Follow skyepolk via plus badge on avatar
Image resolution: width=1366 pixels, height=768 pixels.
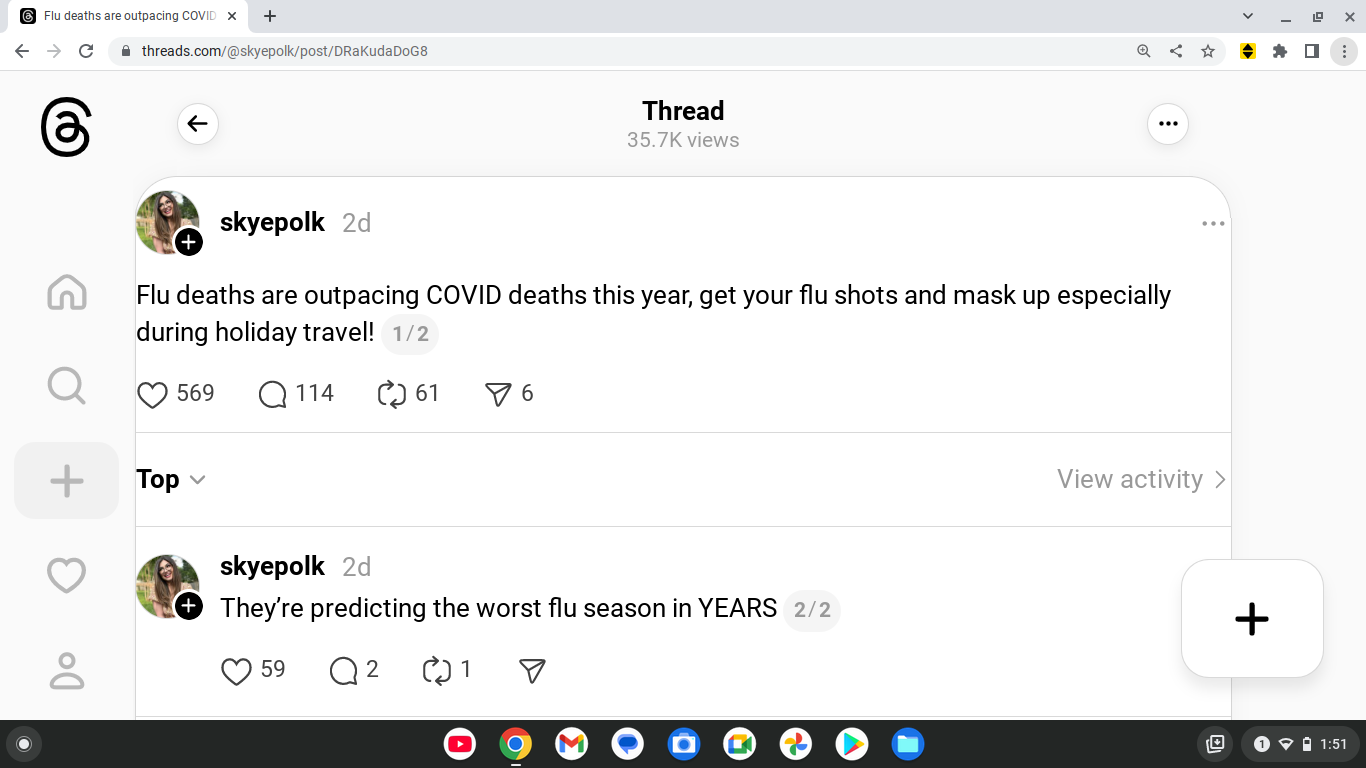point(189,242)
